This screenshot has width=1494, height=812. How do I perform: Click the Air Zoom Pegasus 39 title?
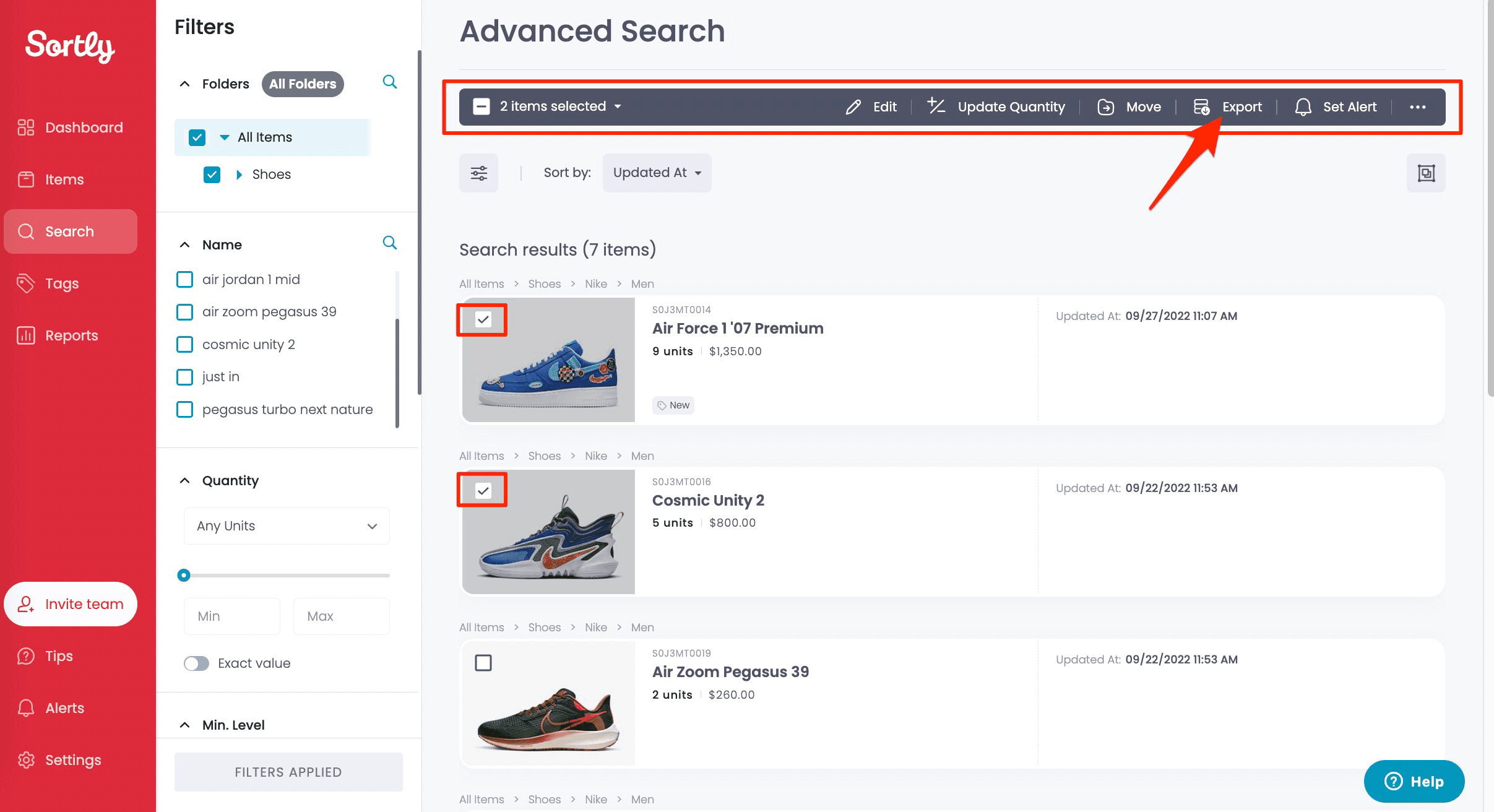pos(730,672)
